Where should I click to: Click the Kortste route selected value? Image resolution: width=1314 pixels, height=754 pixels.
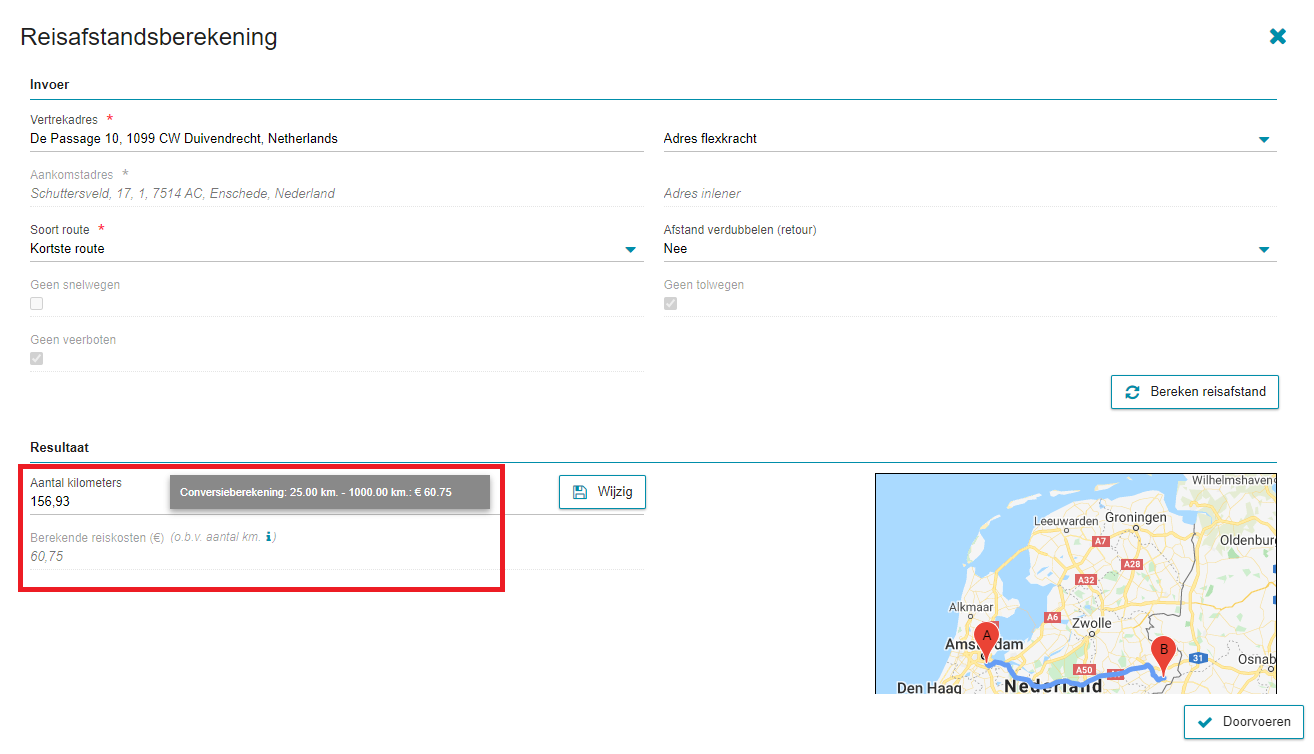point(67,249)
